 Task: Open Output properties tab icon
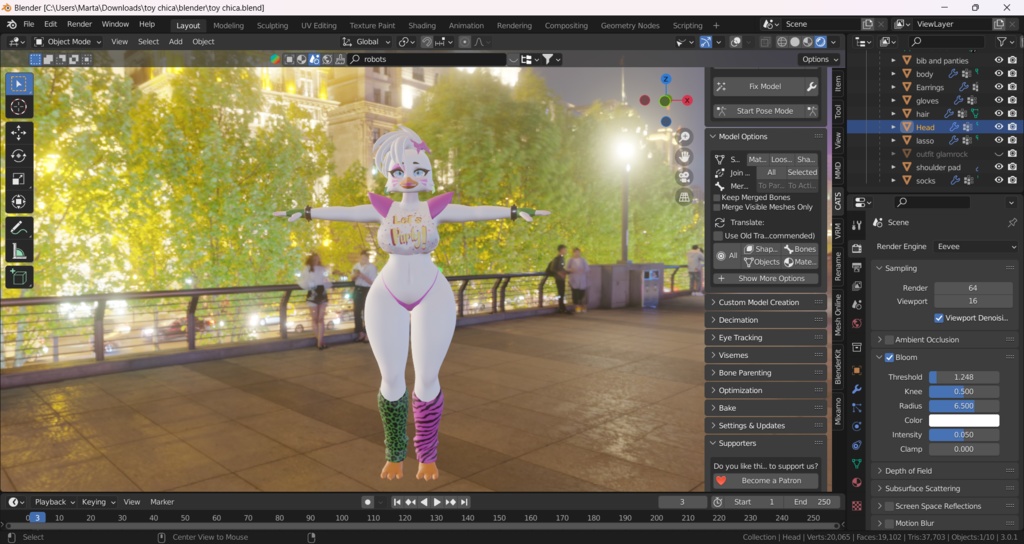(857, 268)
